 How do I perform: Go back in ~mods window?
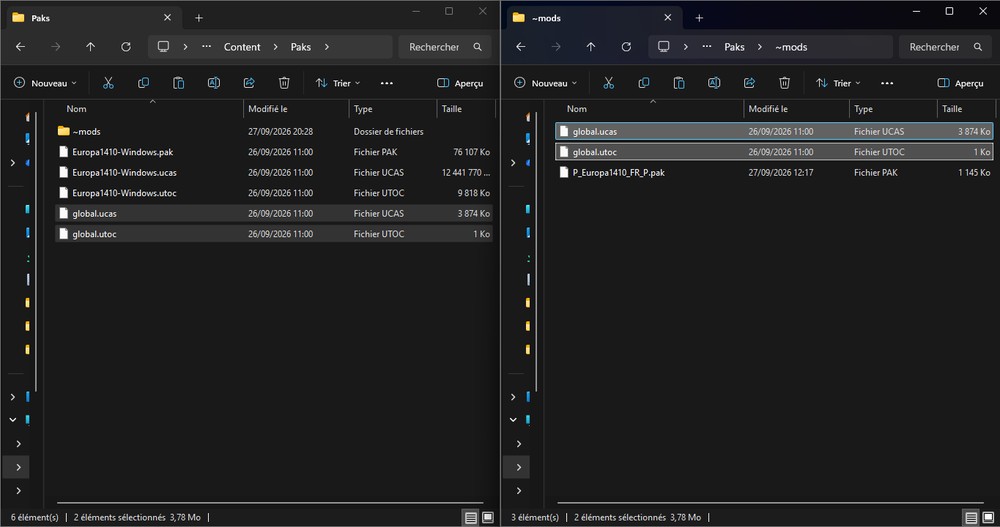[x=520, y=47]
